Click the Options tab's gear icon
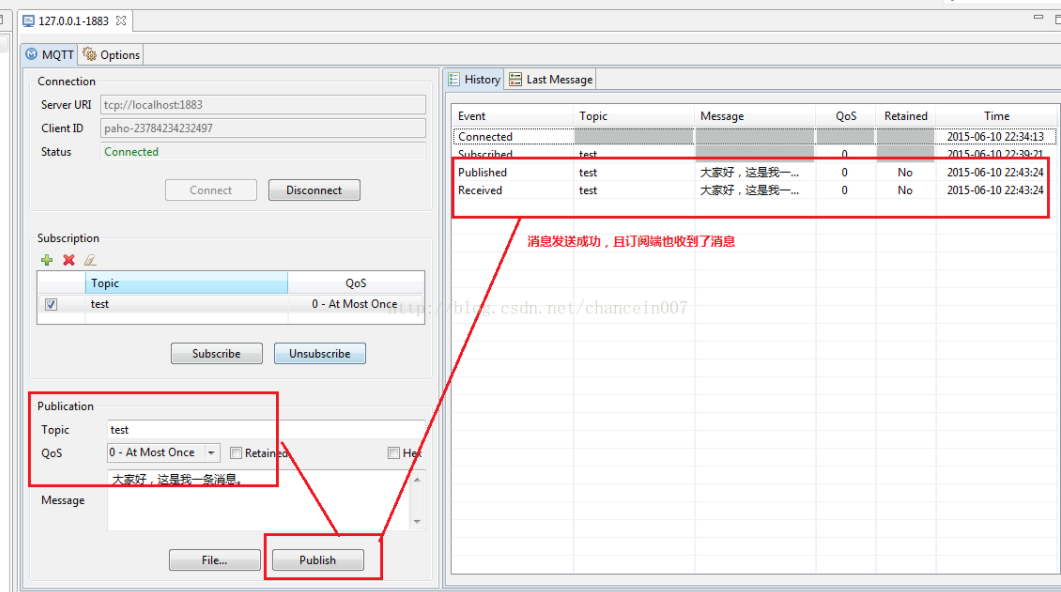This screenshot has height=592, width=1061. point(89,54)
